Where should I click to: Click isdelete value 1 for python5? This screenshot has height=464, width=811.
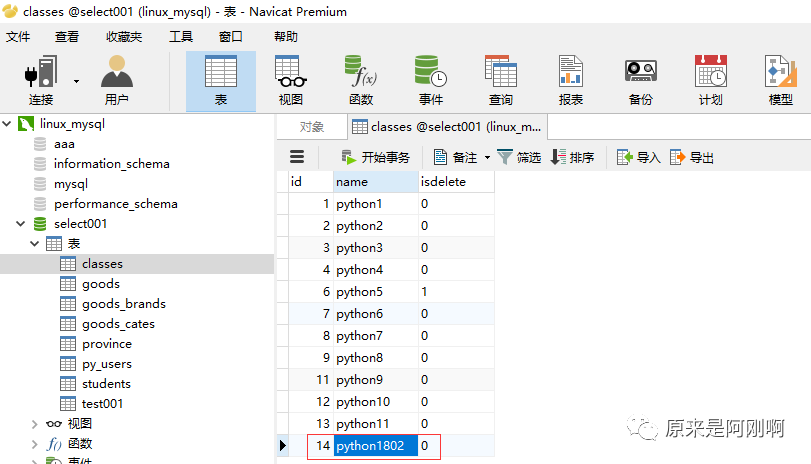click(x=456, y=292)
